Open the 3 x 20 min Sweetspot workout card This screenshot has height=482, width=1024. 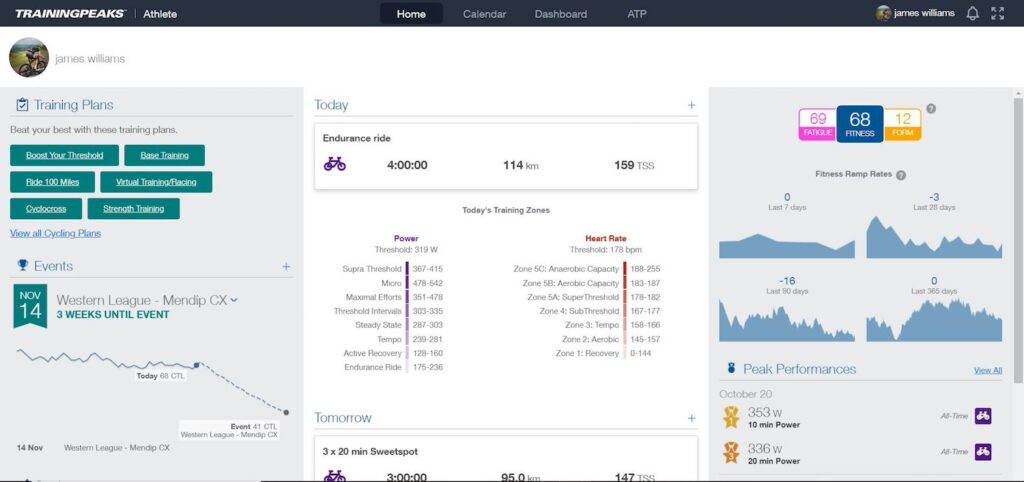click(x=505, y=459)
